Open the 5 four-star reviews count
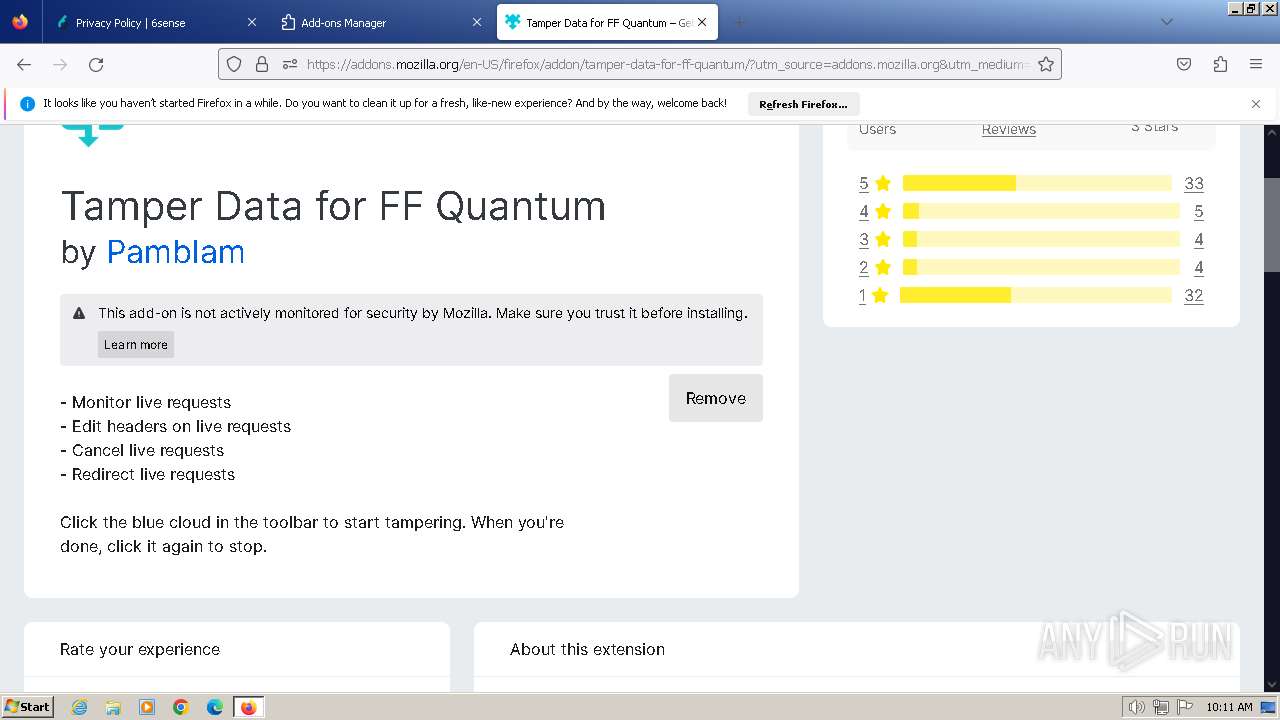The width and height of the screenshot is (1280, 720). (x=1199, y=211)
